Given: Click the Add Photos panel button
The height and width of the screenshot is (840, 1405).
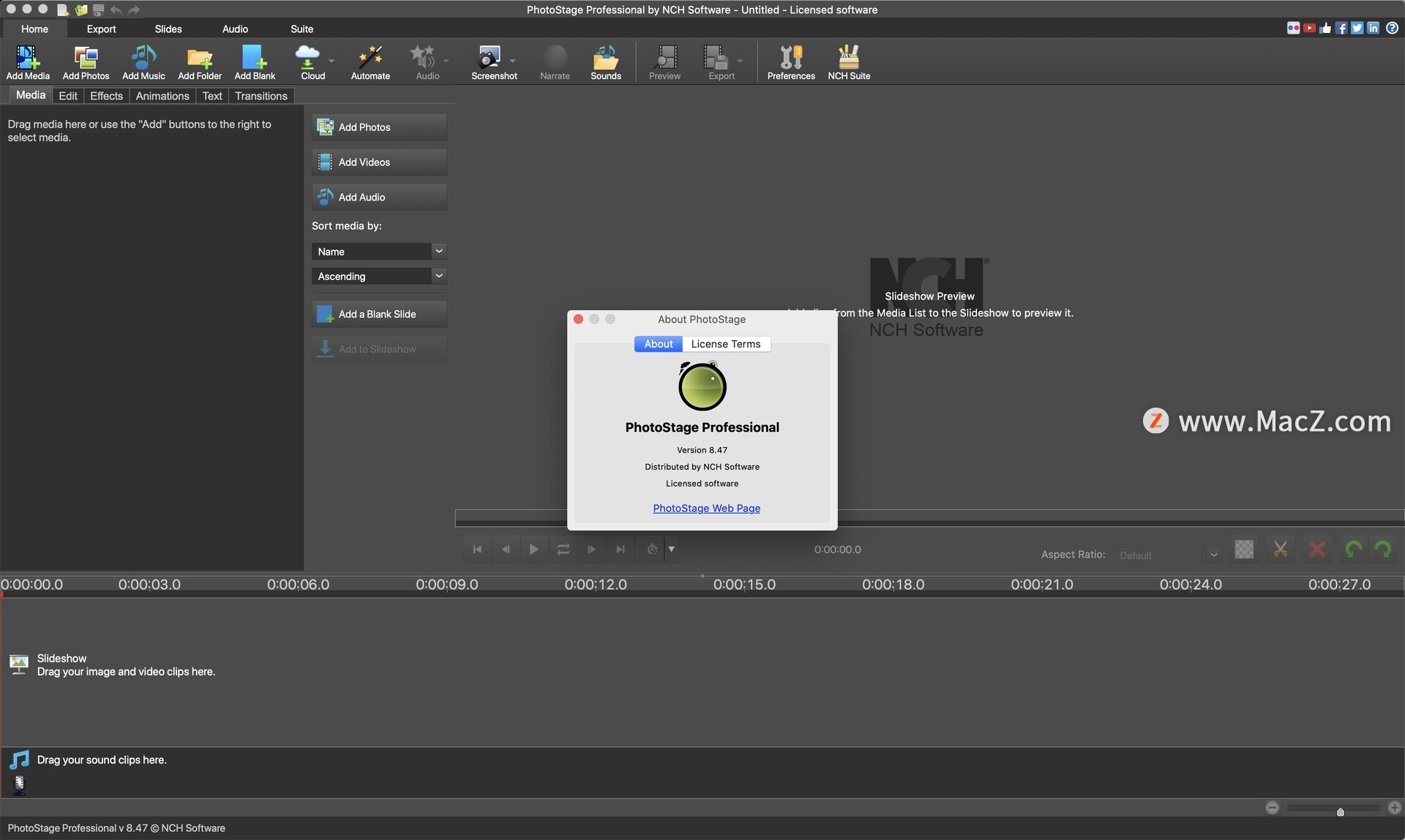Looking at the screenshot, I should 379,127.
